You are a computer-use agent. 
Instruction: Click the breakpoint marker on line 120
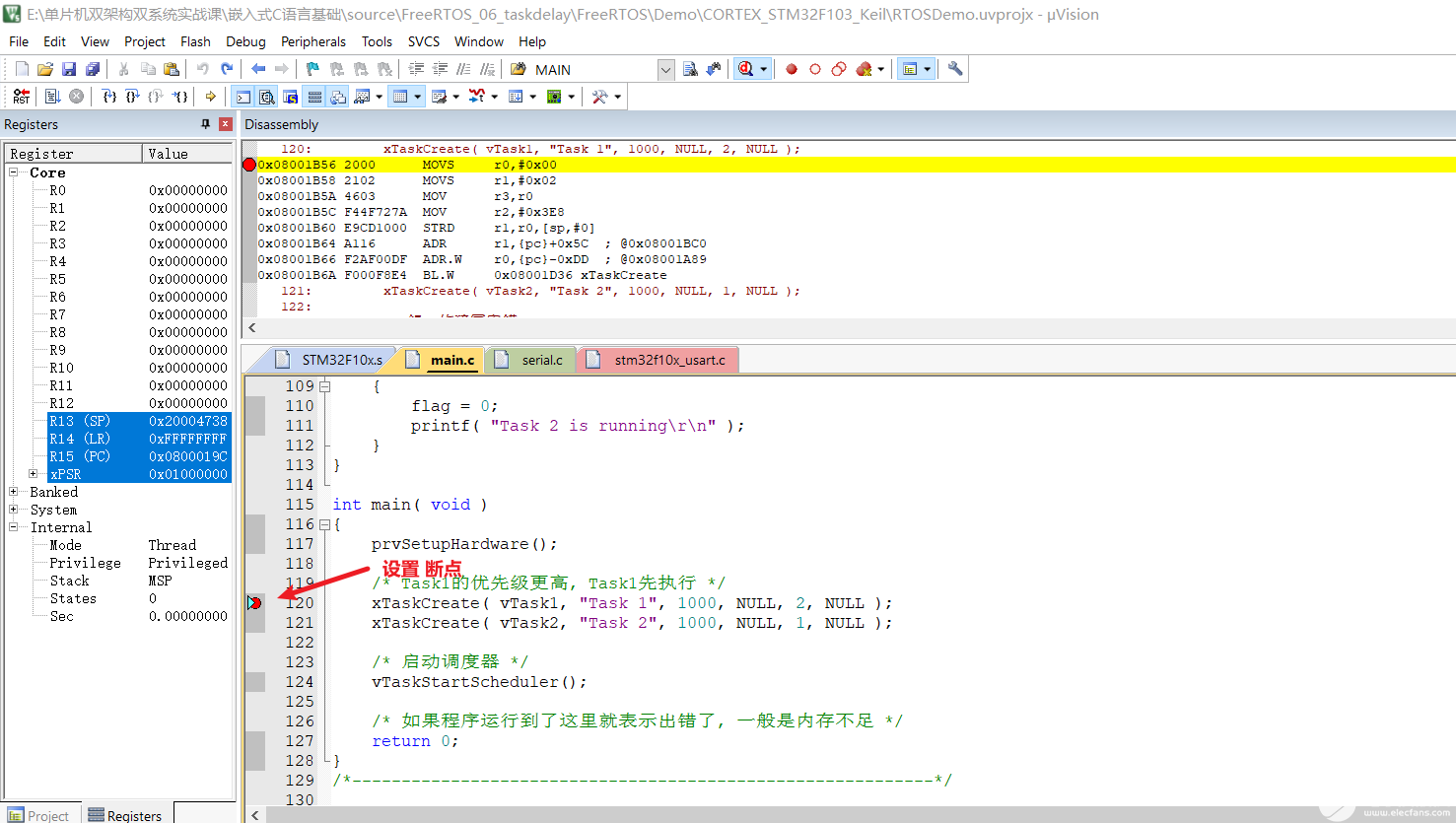[x=254, y=602]
